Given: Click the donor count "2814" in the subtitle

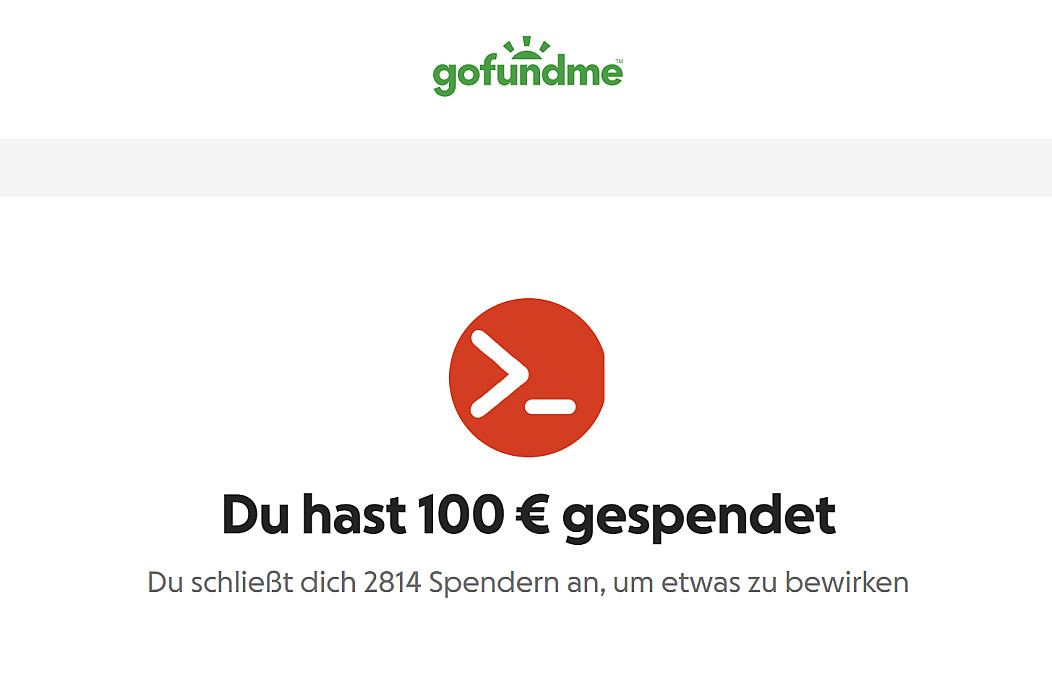Looking at the screenshot, I should (x=392, y=582).
